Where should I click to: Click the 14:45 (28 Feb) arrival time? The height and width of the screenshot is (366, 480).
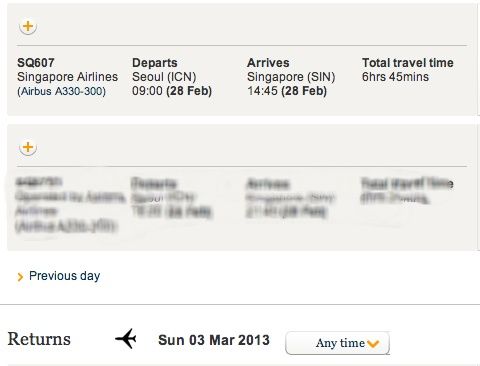pyautogui.click(x=287, y=91)
